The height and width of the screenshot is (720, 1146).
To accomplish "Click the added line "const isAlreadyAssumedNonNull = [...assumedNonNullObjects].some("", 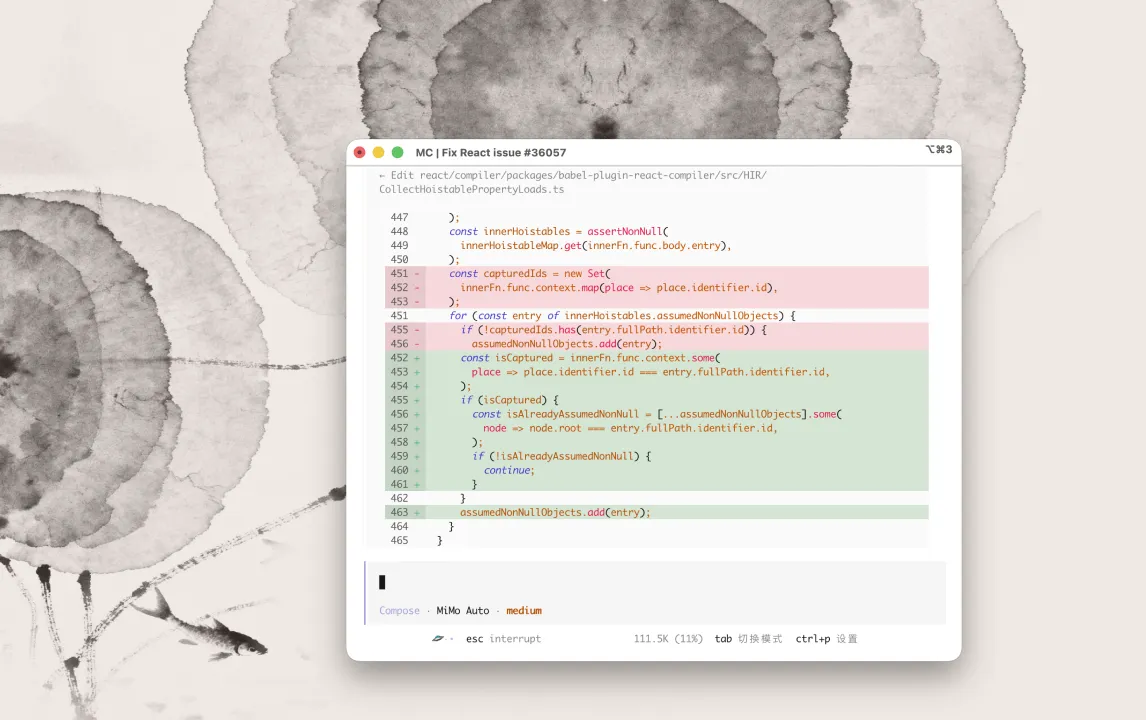I will click(x=656, y=414).
